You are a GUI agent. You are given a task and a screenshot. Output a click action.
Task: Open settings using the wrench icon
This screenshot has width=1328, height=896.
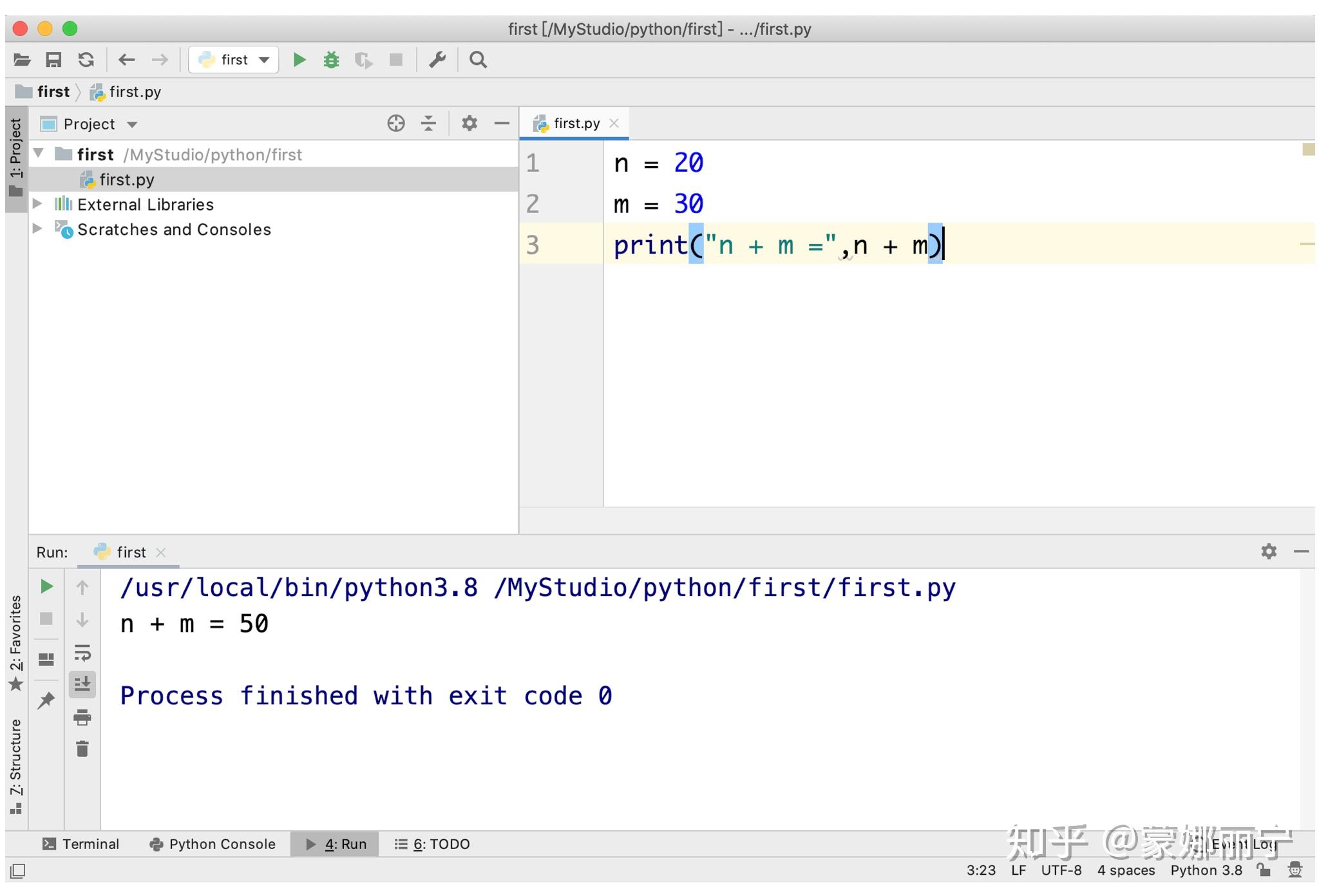pos(437,59)
